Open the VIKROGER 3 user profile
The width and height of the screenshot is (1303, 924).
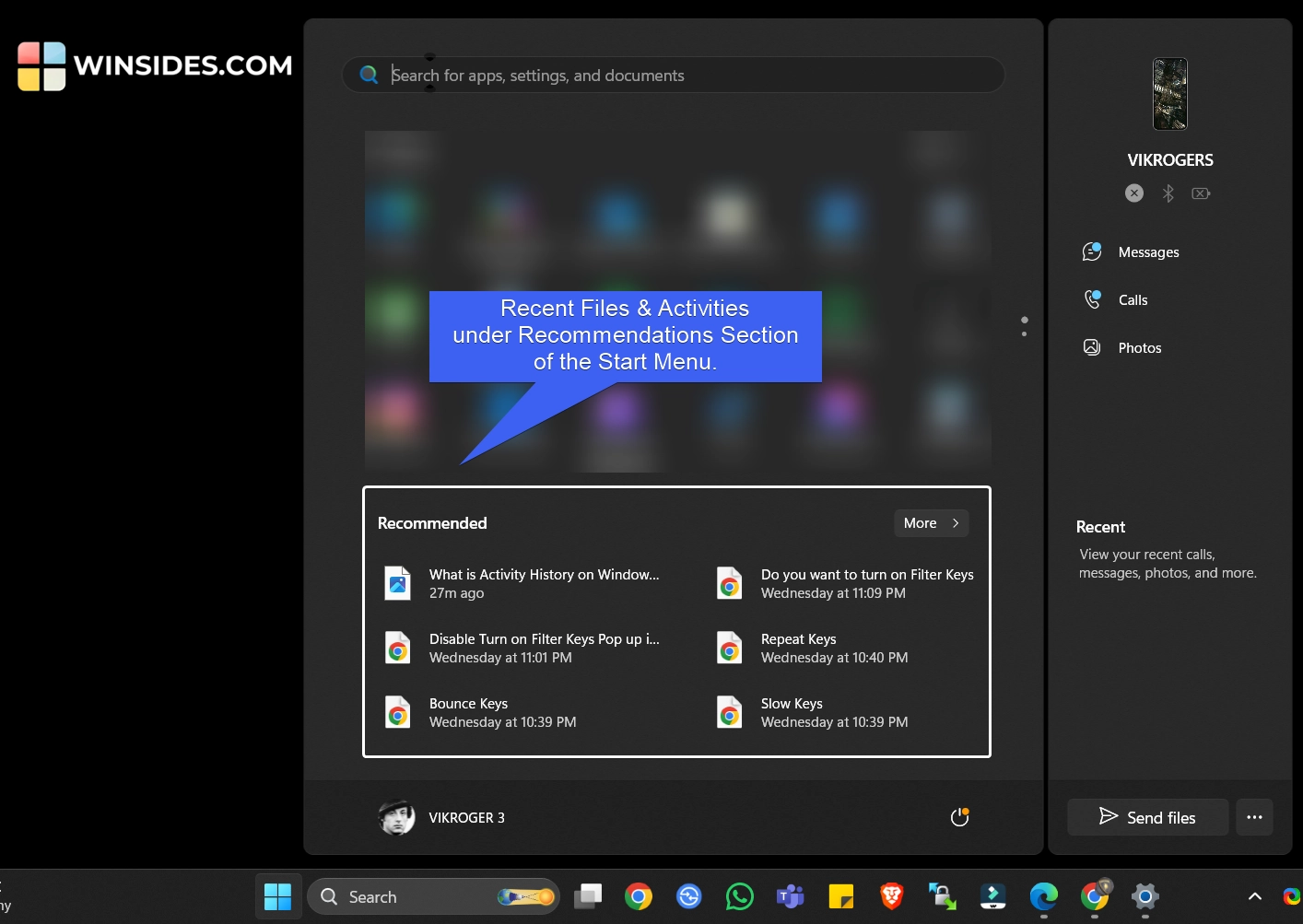[441, 817]
